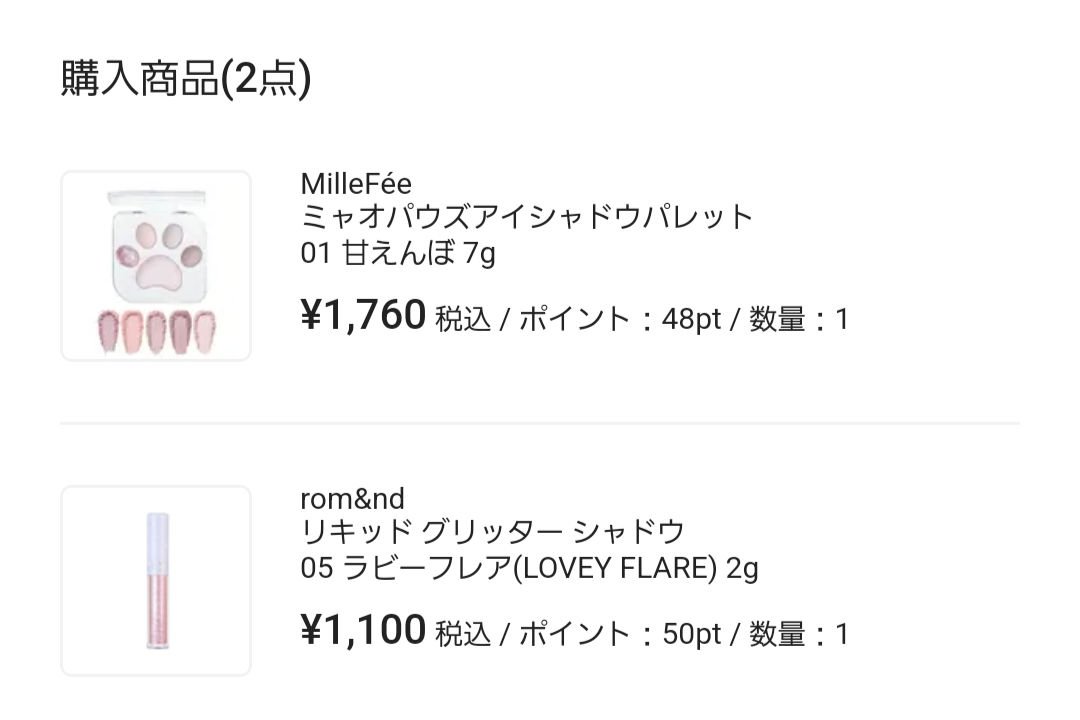Viewport: 1080px width, 720px height.
Task: Click the 購入商品(2点) section heading
Action: tap(185, 75)
